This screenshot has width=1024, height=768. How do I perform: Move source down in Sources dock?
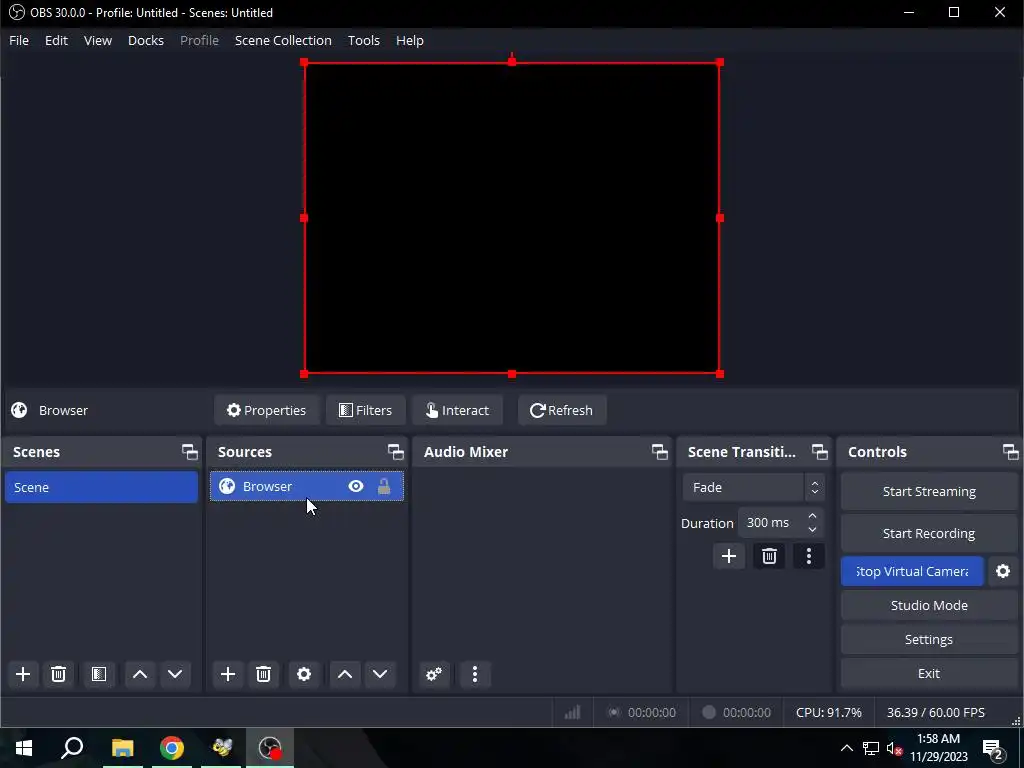[380, 674]
